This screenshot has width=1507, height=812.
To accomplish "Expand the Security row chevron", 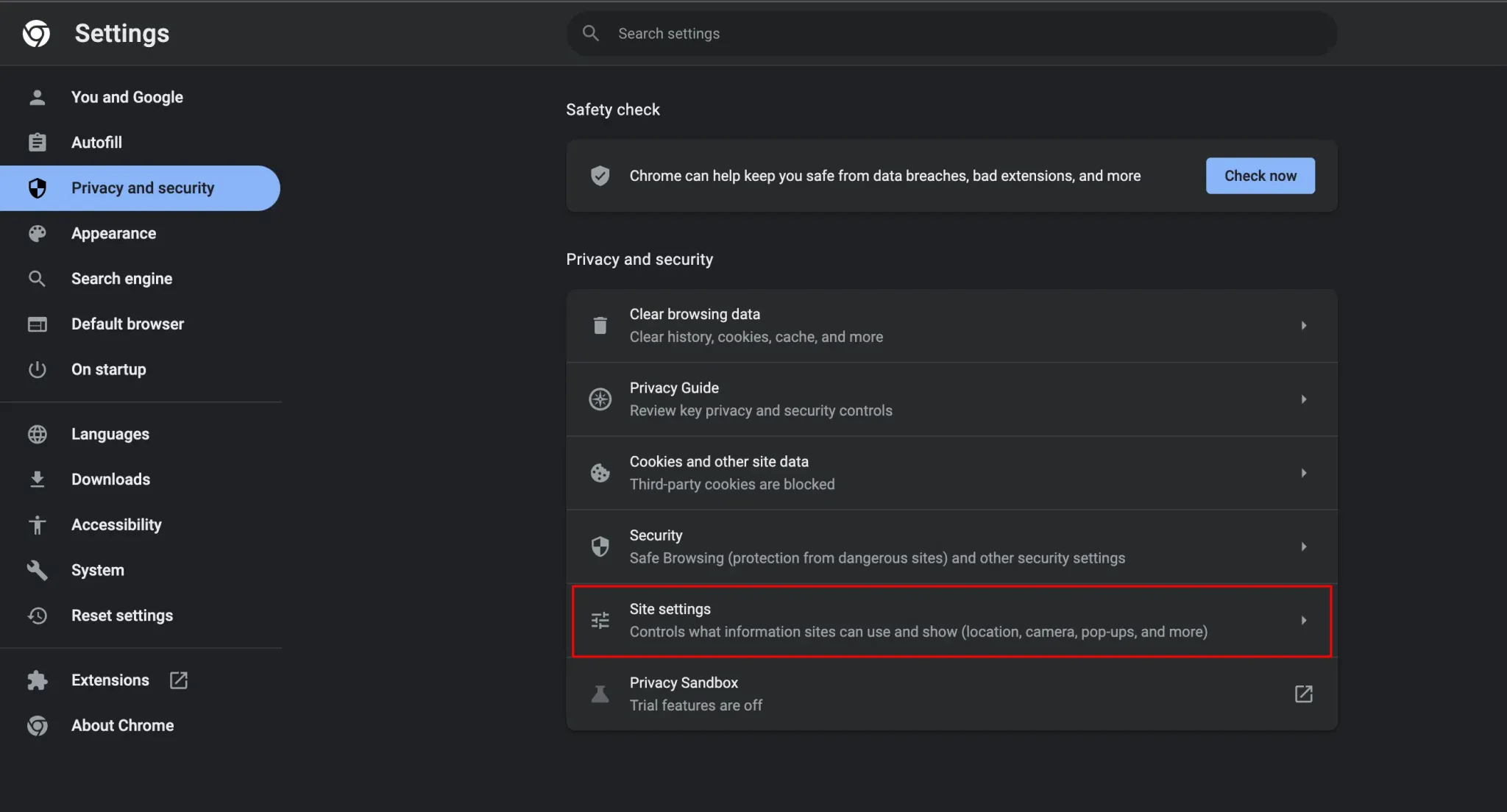I will (x=1303, y=546).
